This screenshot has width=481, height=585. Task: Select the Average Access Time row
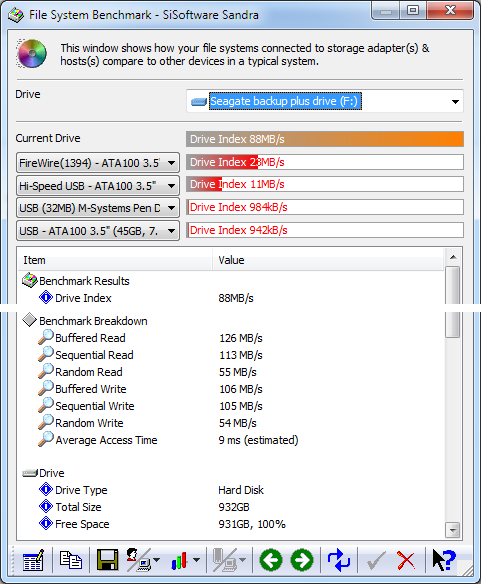(231, 440)
